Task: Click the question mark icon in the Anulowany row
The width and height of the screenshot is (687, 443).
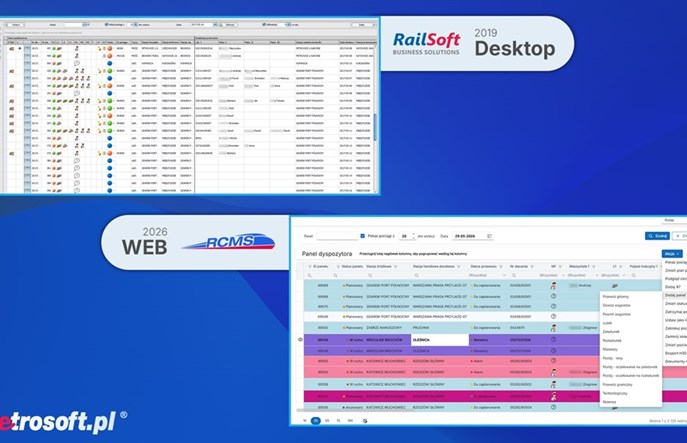Action: [x=553, y=407]
